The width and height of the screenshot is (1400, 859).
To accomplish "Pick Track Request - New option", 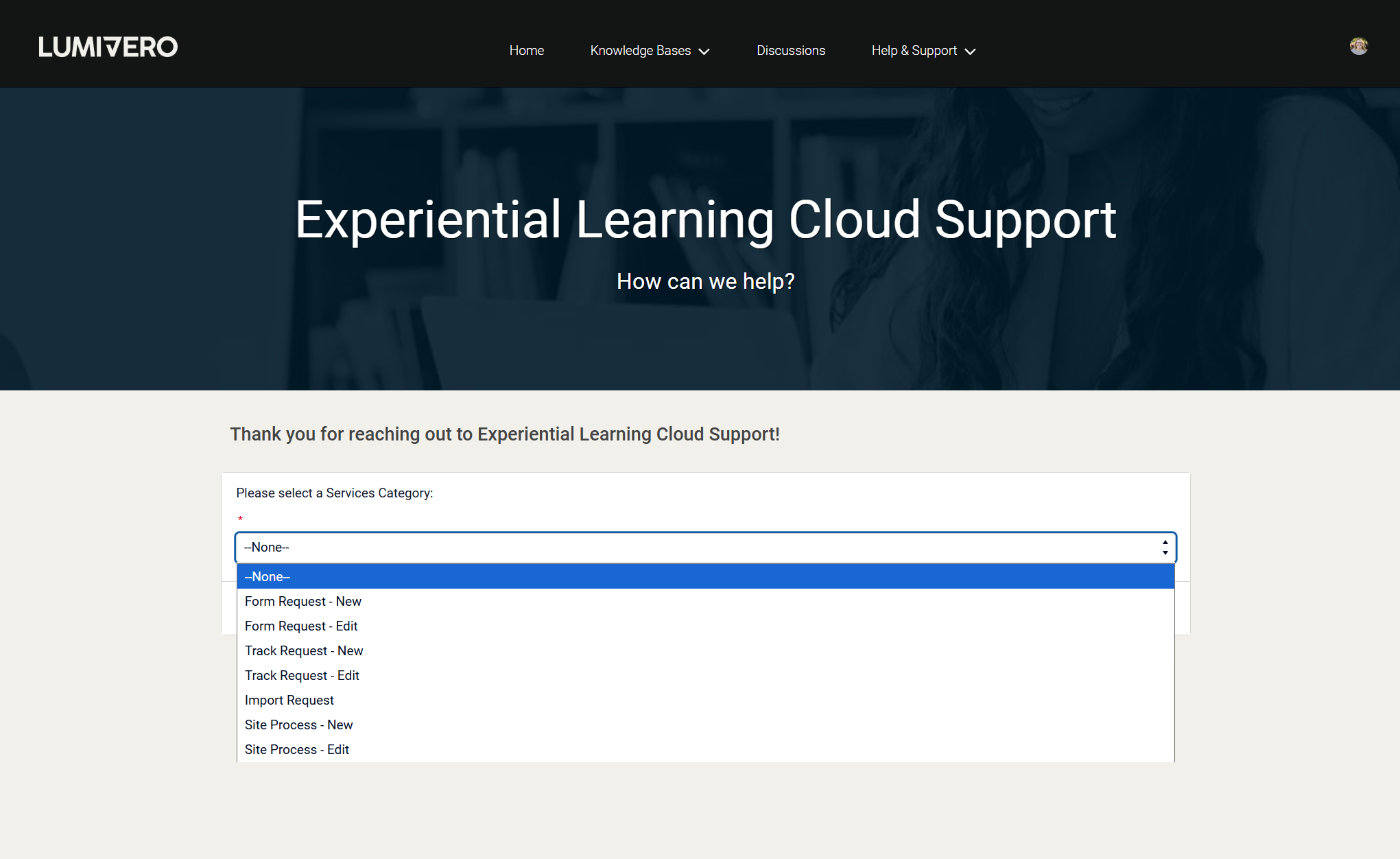I will (705, 650).
